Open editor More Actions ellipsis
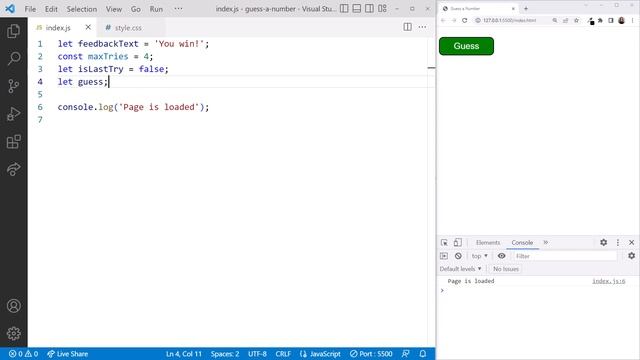The image size is (640, 360). click(422, 27)
